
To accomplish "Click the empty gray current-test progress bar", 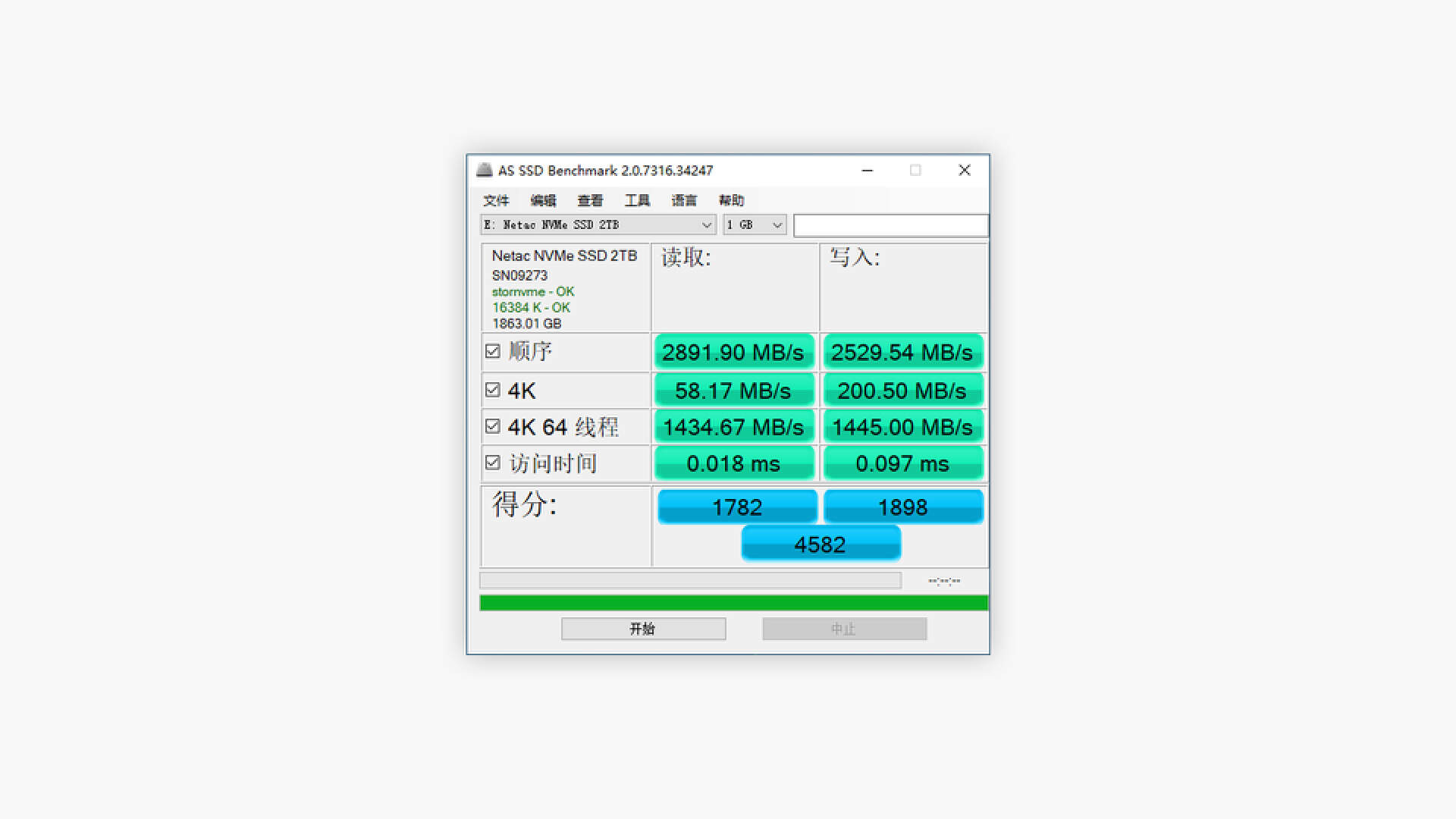I will 690,581.
